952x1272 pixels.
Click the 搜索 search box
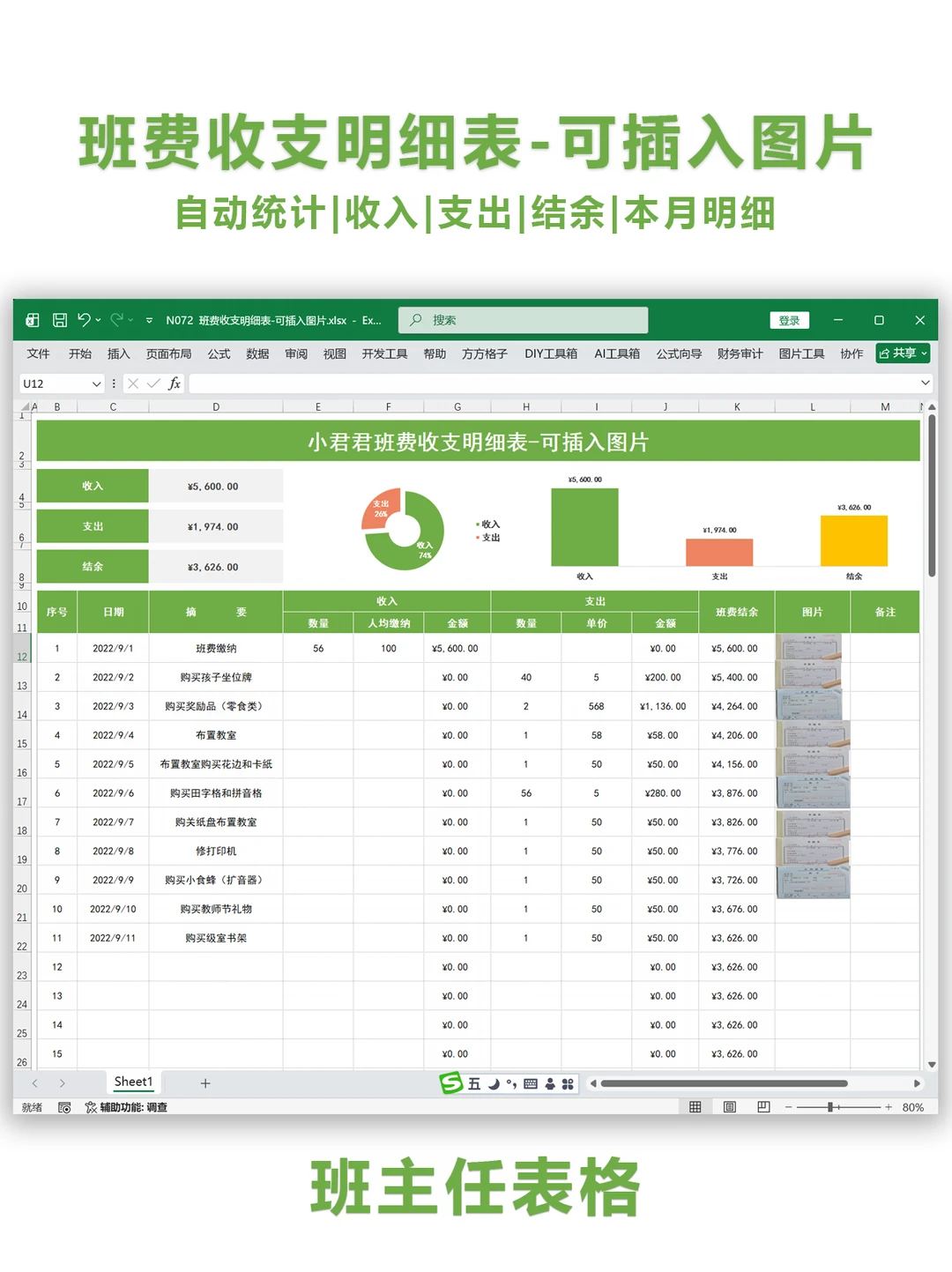(523, 320)
